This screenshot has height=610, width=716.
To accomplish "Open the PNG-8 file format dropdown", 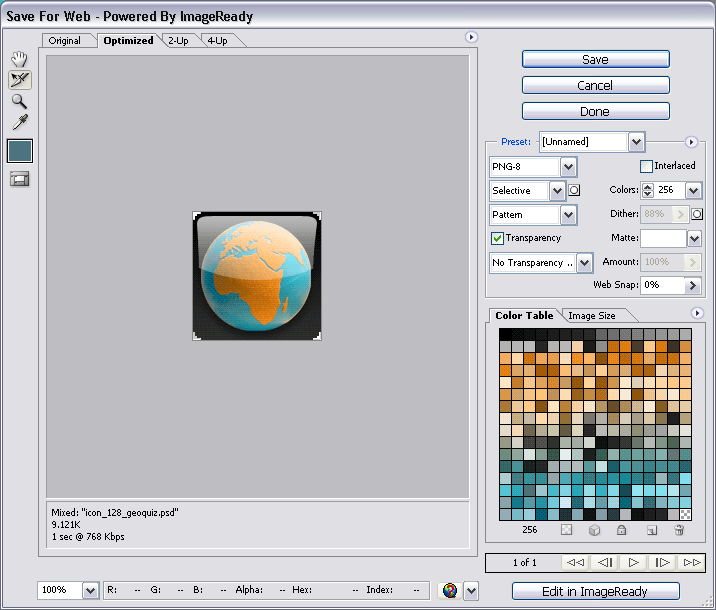I will (x=569, y=167).
